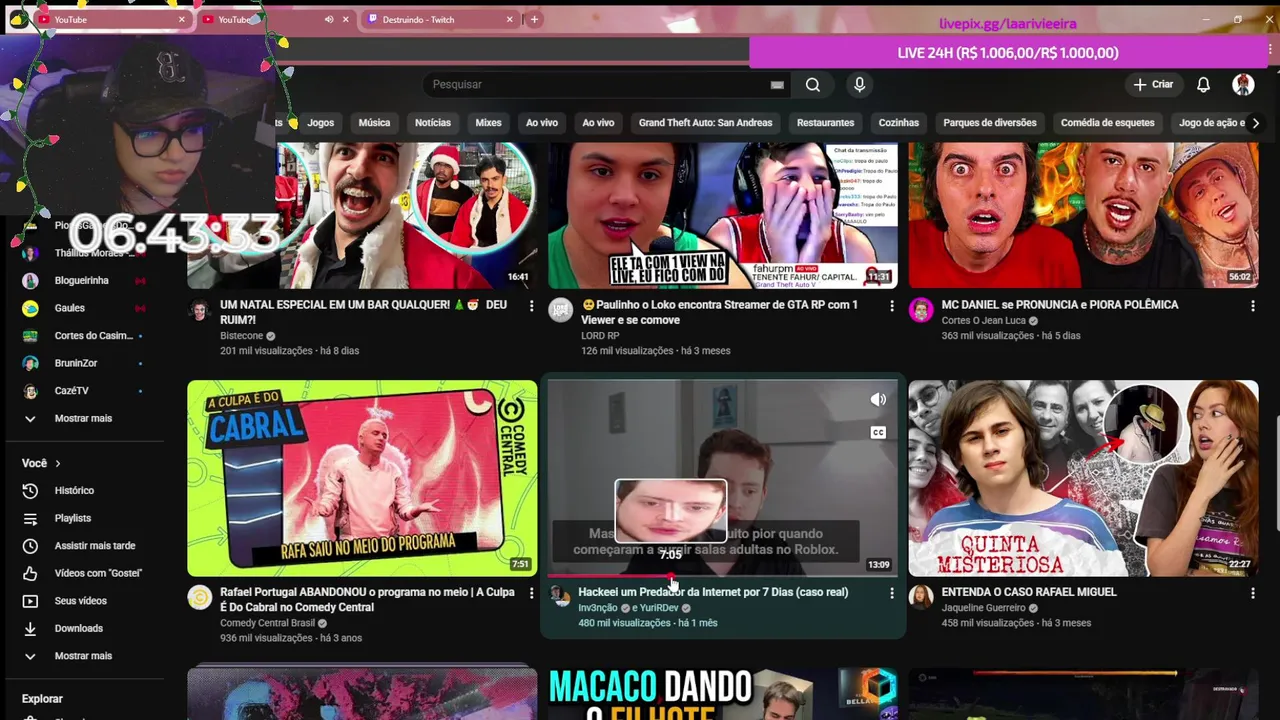Select the Cozinhas category chip
The width and height of the screenshot is (1280, 720).
[898, 123]
